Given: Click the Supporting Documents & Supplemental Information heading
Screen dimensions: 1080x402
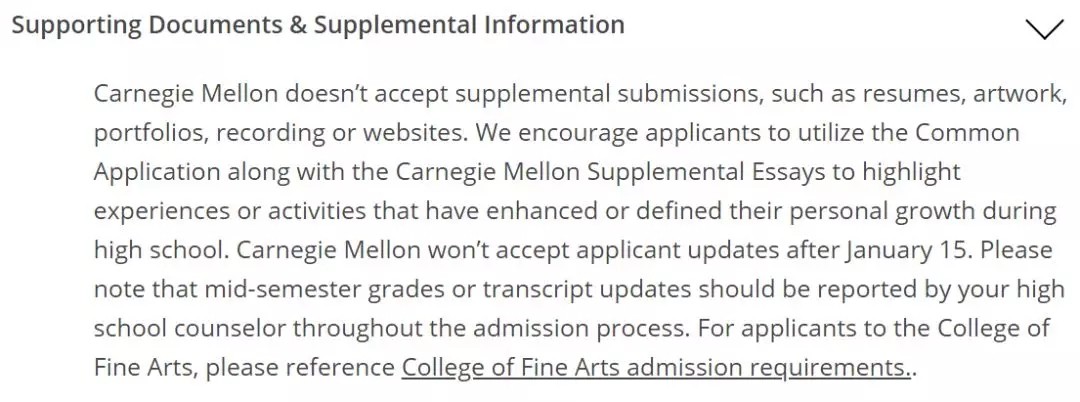Looking at the screenshot, I should 318,25.
